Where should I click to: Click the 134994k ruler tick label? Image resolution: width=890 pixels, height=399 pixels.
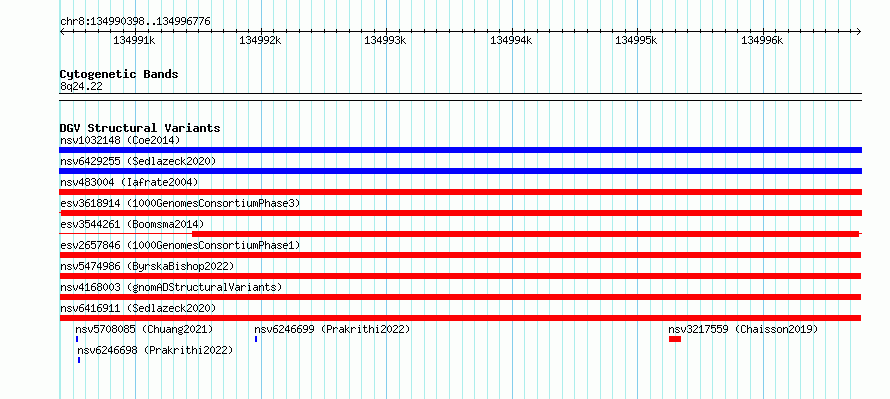511,41
